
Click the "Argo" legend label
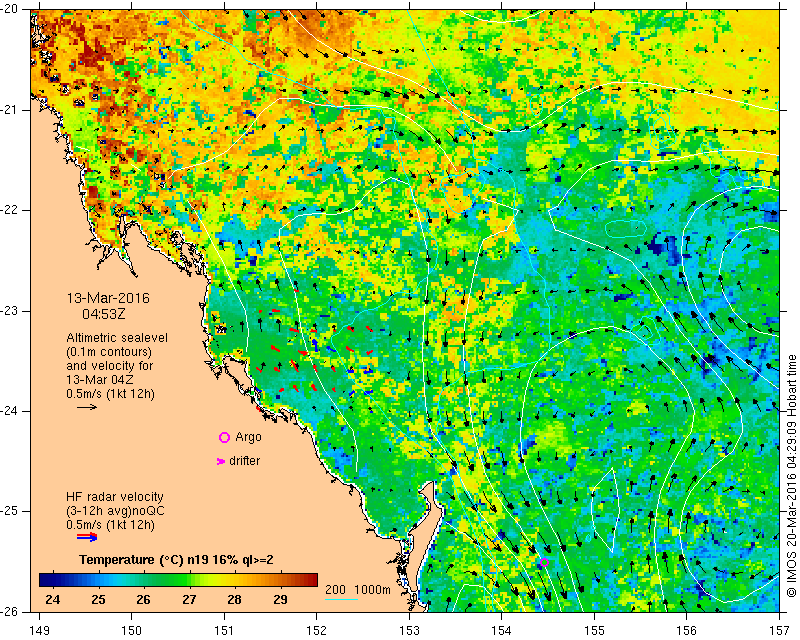(248, 437)
